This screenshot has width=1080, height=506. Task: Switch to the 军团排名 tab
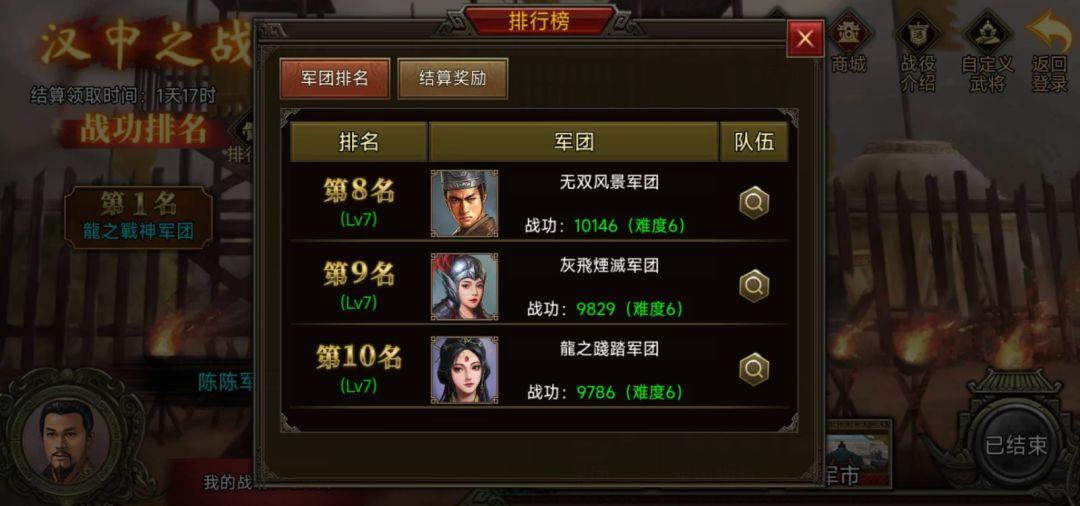coord(335,78)
